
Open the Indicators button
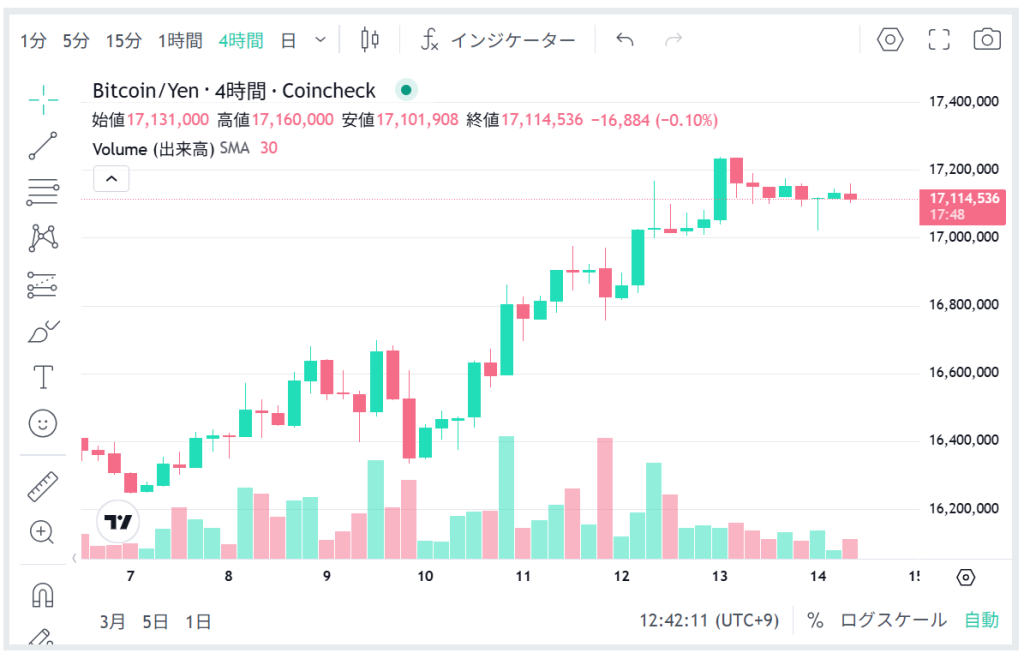(498, 41)
